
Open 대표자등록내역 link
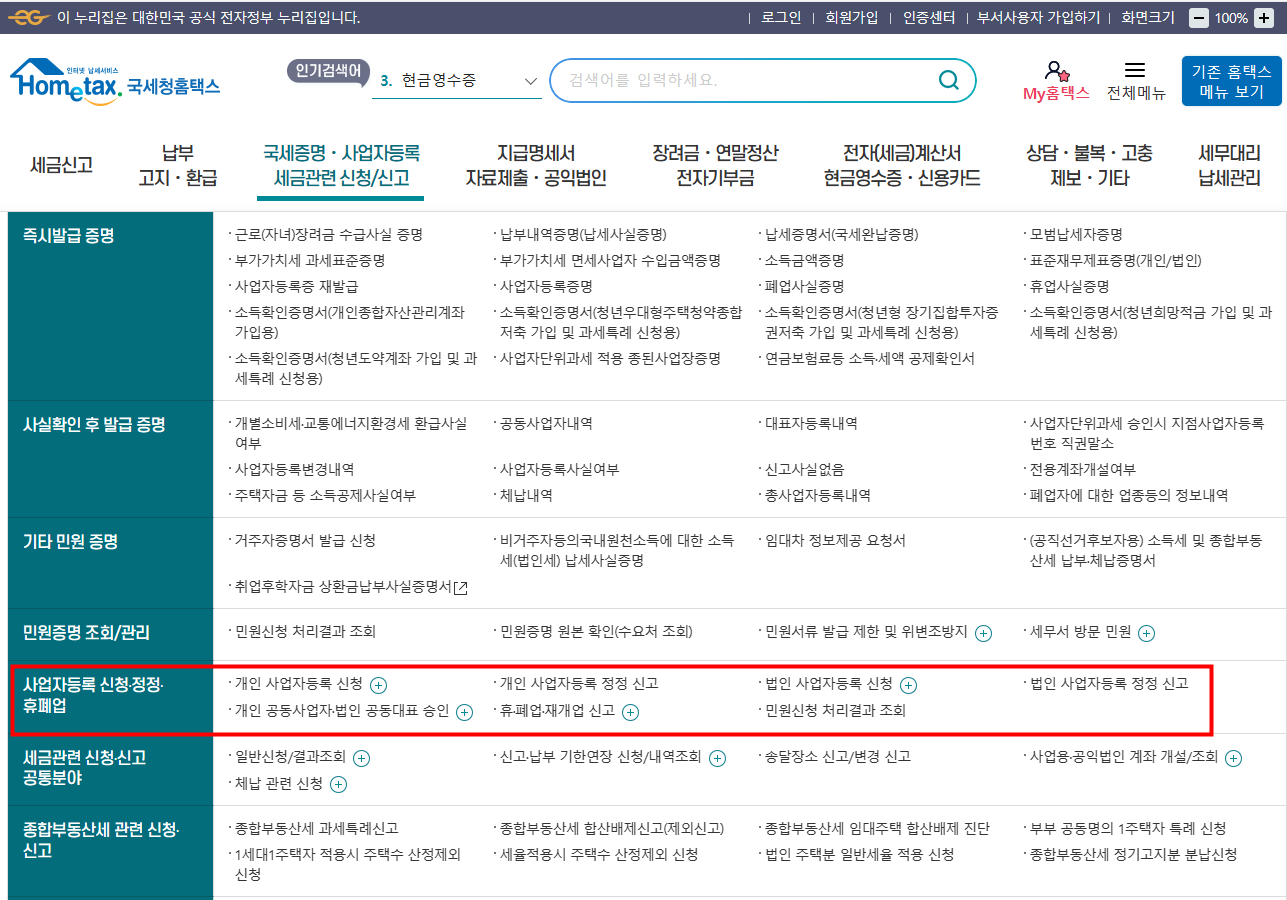pos(811,424)
